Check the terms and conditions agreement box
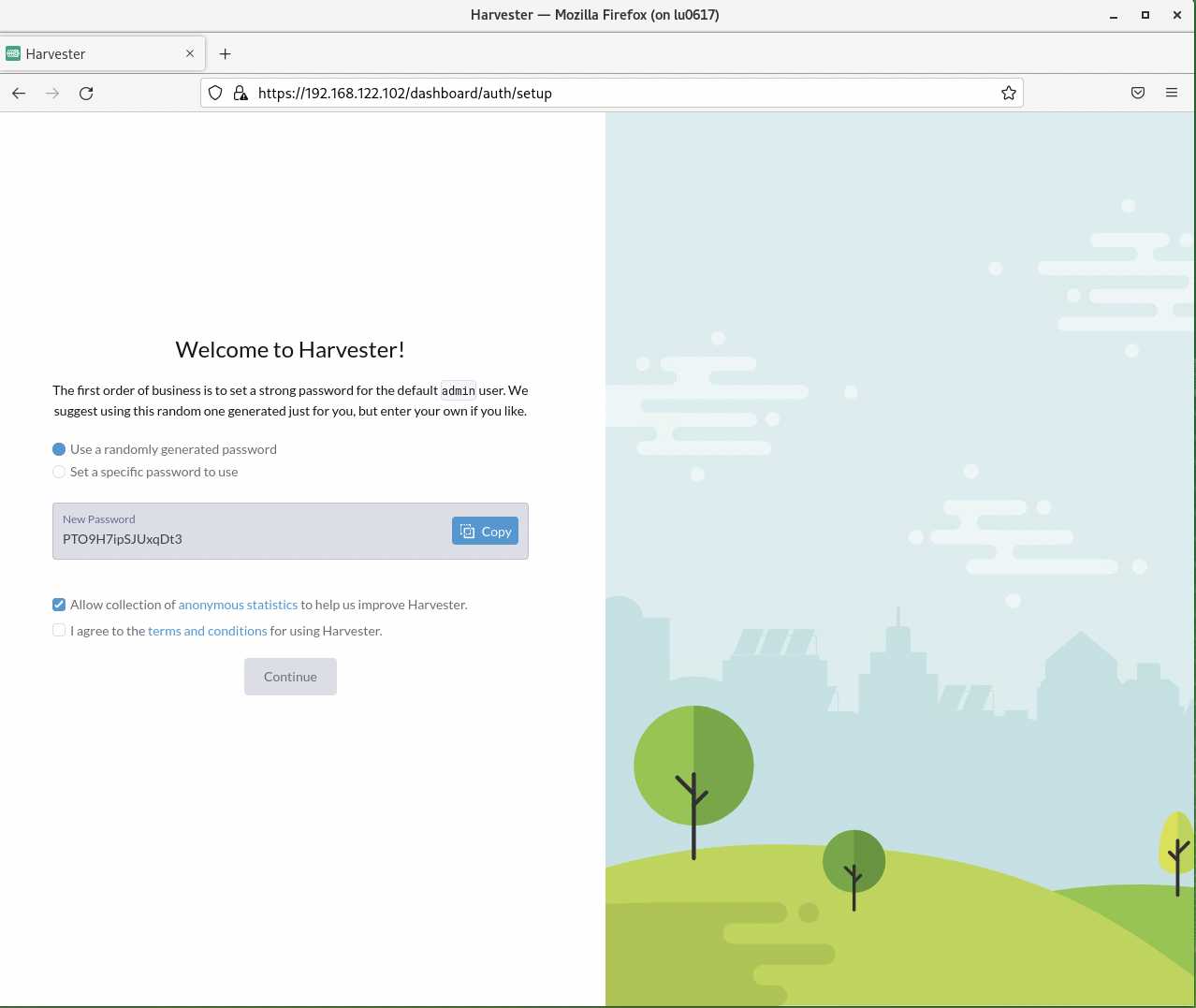The height and width of the screenshot is (1008, 1196). coord(59,630)
